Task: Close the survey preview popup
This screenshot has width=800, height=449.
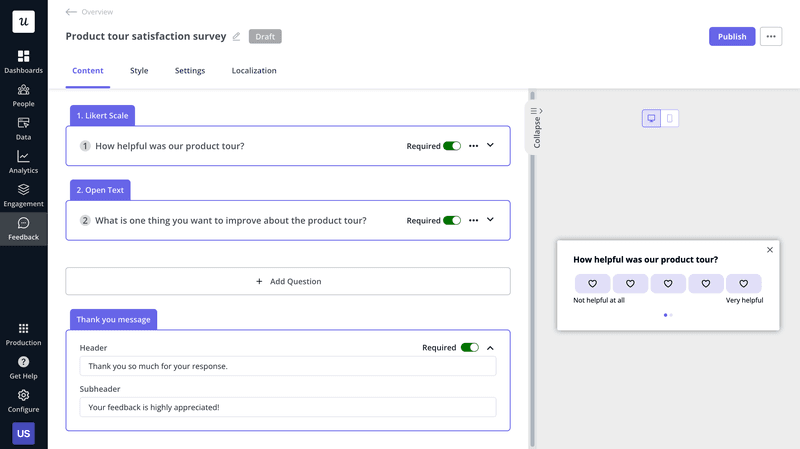Action: coord(769,250)
